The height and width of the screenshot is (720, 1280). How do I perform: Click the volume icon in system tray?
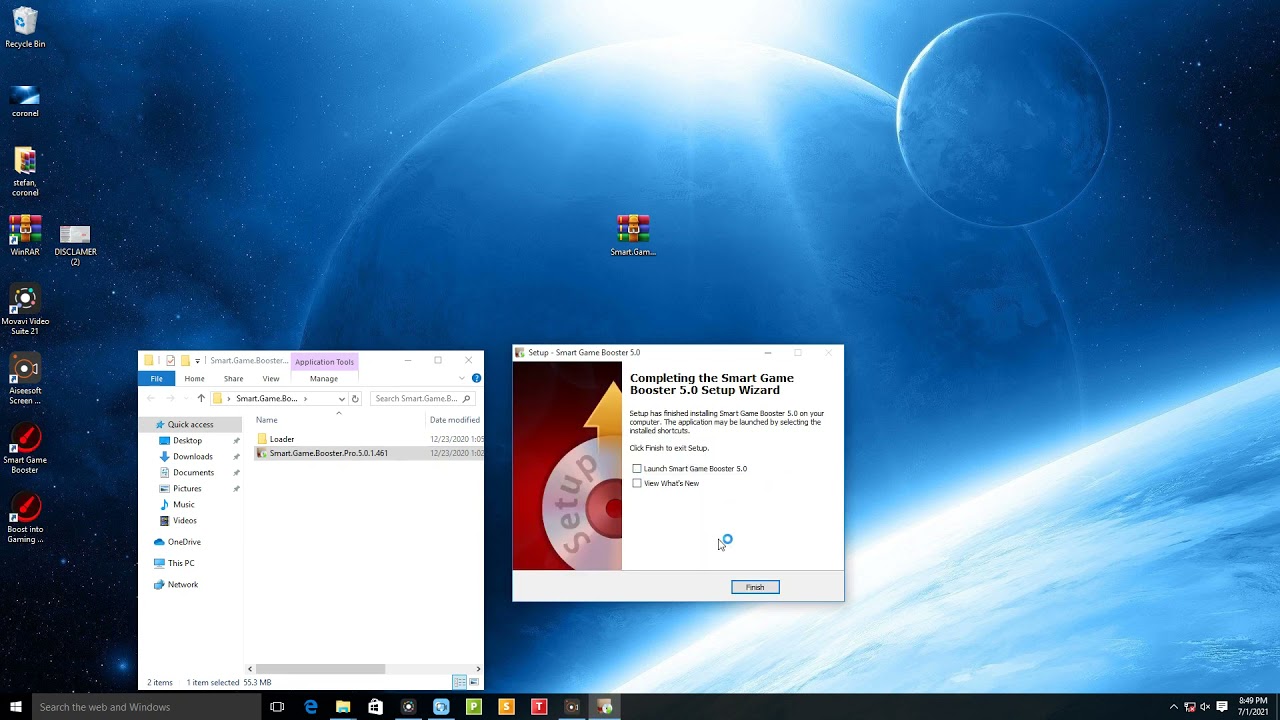pyautogui.click(x=1204, y=707)
